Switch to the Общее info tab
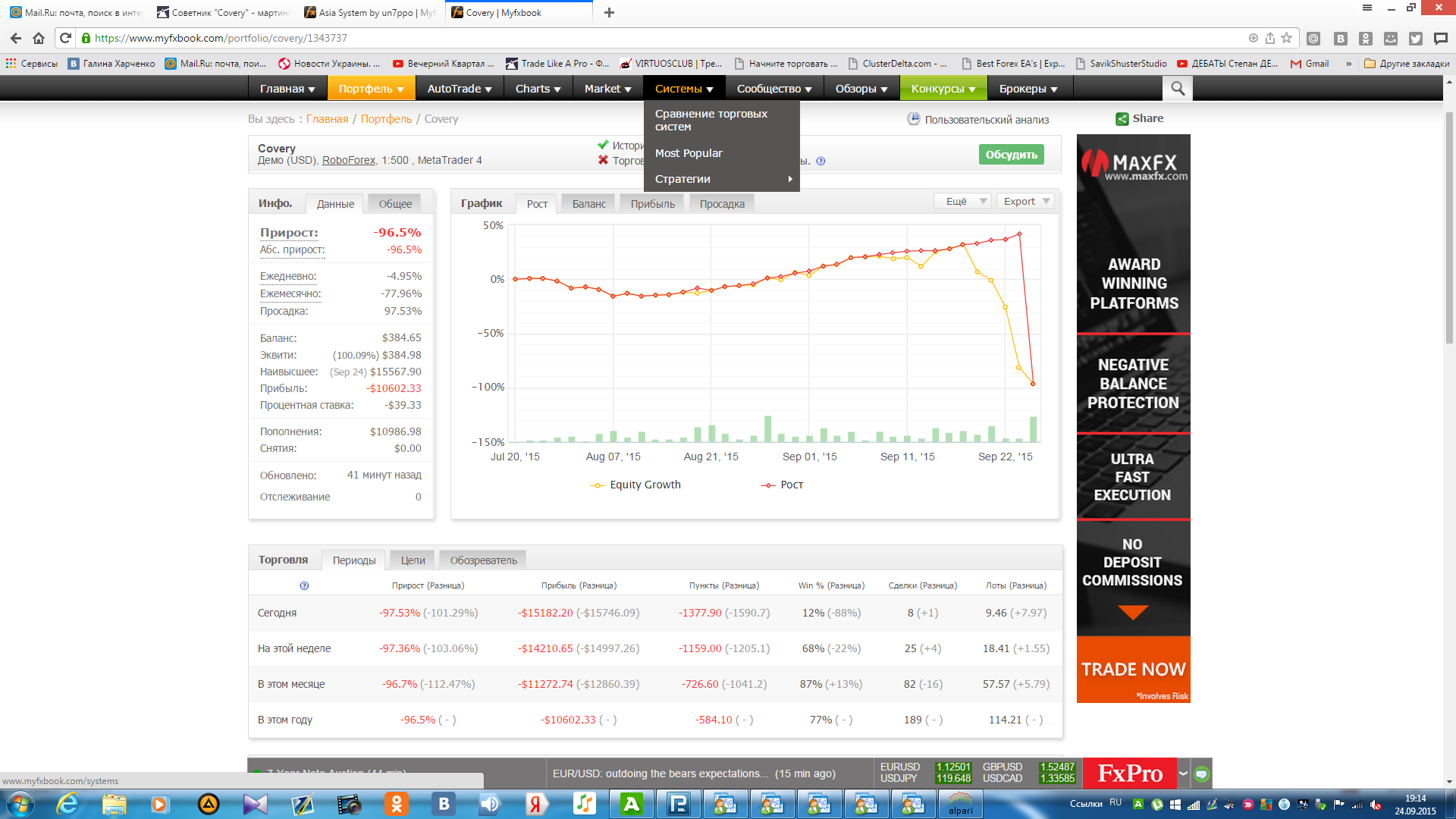 [395, 204]
